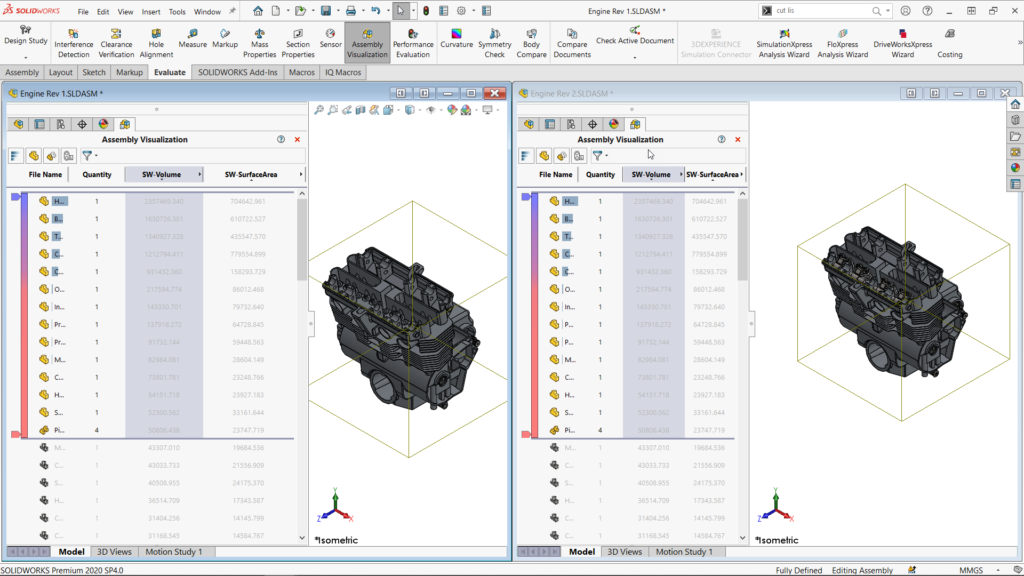This screenshot has height=576, width=1024.
Task: Open Markup tool in ribbon
Action: click(225, 39)
